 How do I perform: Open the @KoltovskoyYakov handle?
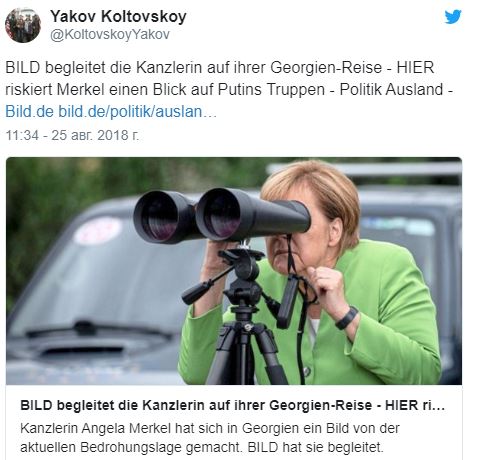[110, 34]
